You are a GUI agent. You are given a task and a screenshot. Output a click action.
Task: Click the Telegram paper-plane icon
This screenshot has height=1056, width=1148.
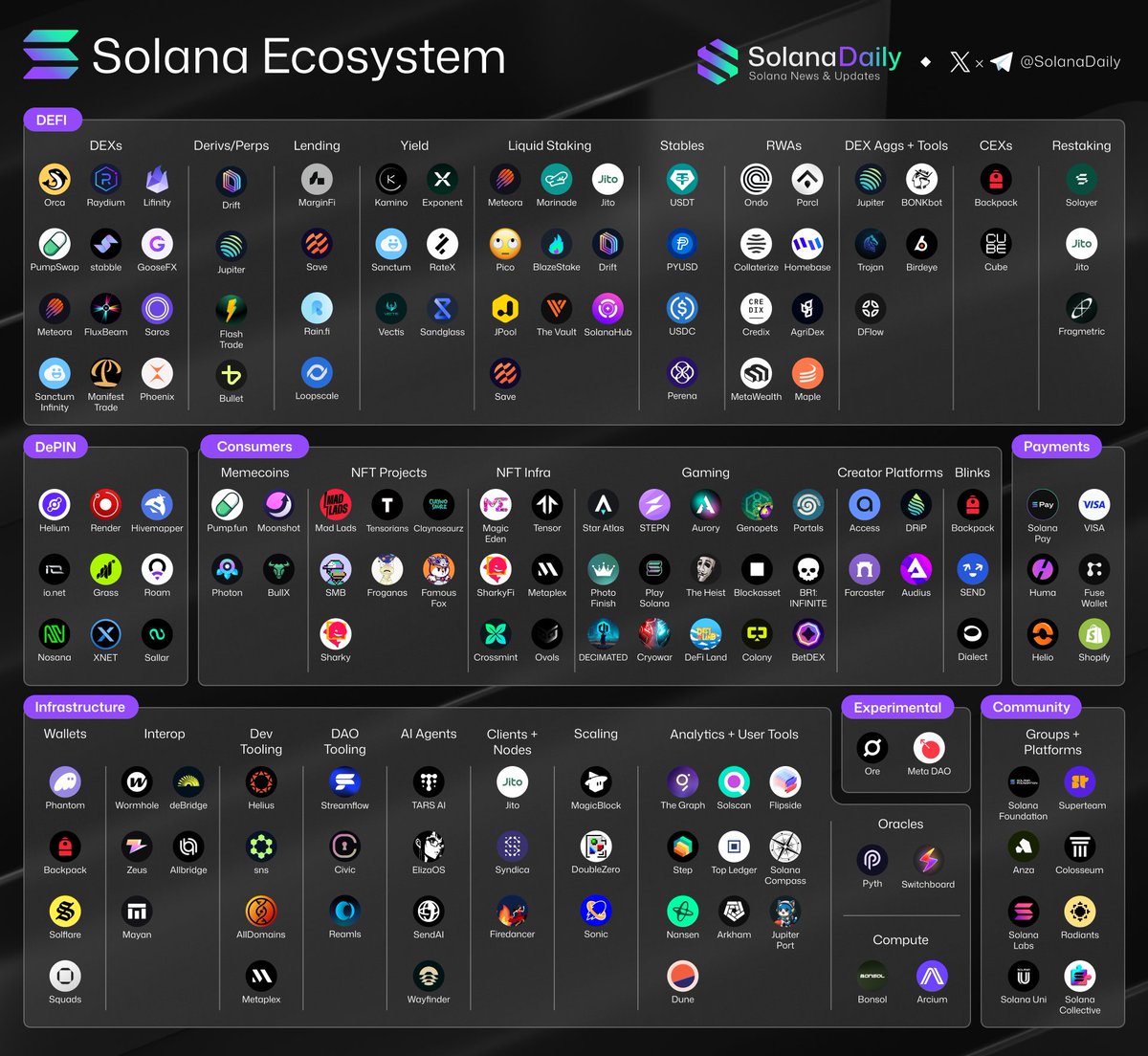tap(1001, 62)
